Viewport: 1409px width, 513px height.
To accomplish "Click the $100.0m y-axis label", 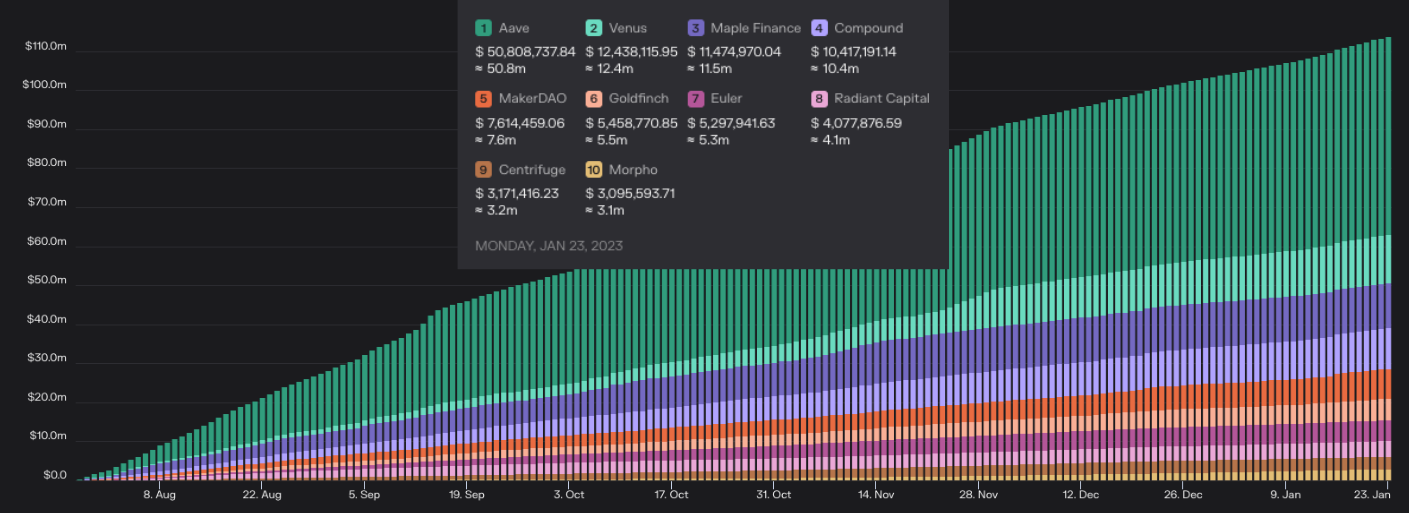I will tap(44, 85).
